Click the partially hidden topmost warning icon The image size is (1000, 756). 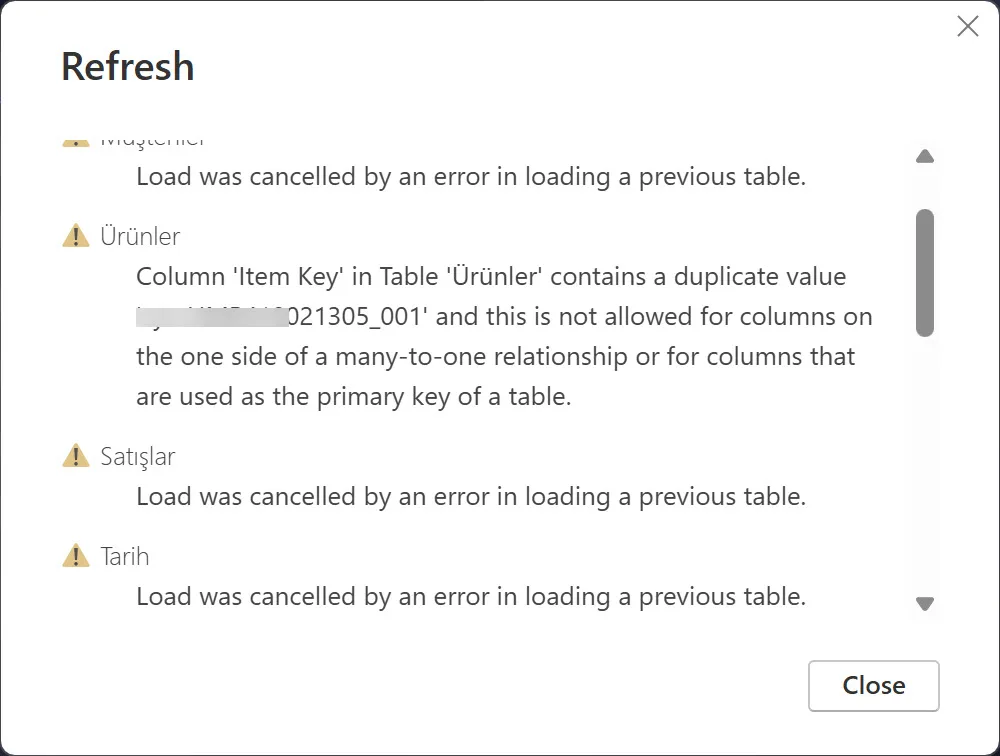coord(76,142)
